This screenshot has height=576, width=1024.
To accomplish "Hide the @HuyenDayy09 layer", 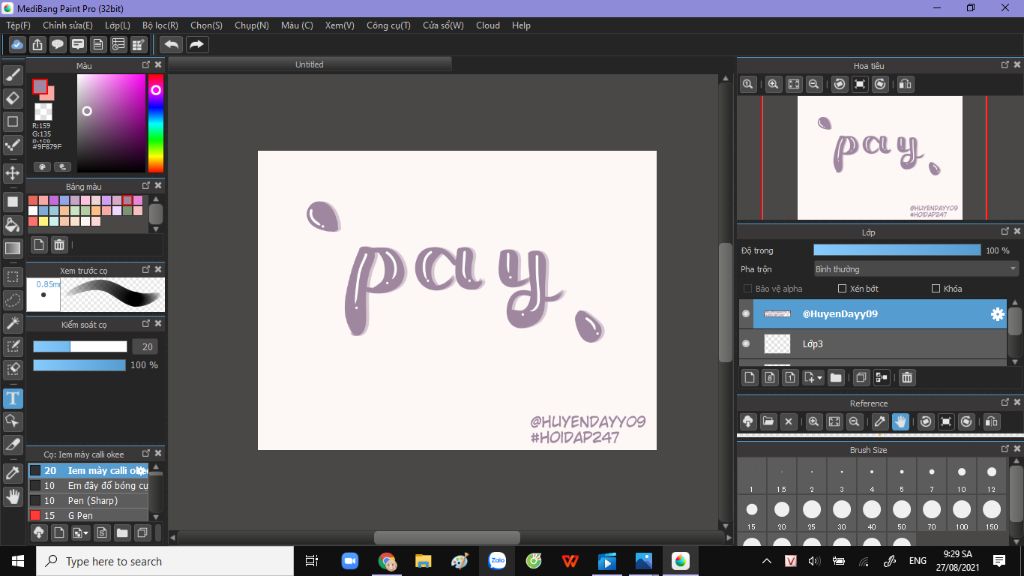I will 746,314.
